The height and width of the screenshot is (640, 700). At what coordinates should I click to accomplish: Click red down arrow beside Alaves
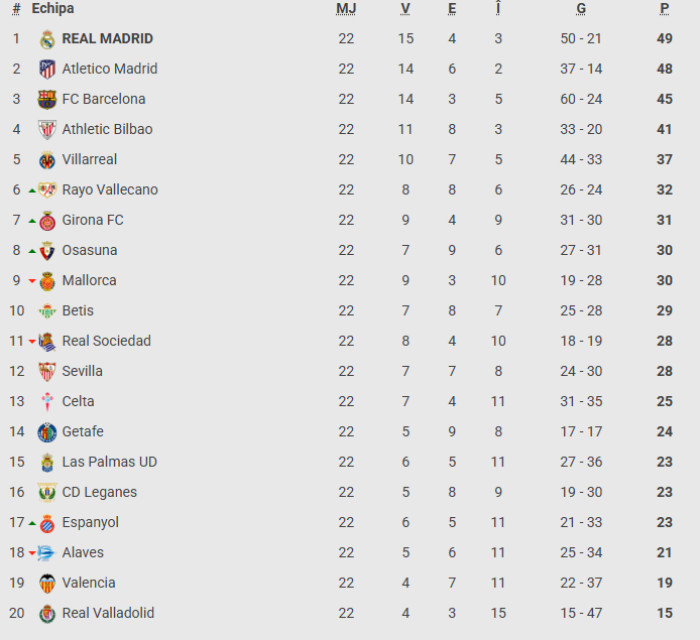pyautogui.click(x=32, y=553)
